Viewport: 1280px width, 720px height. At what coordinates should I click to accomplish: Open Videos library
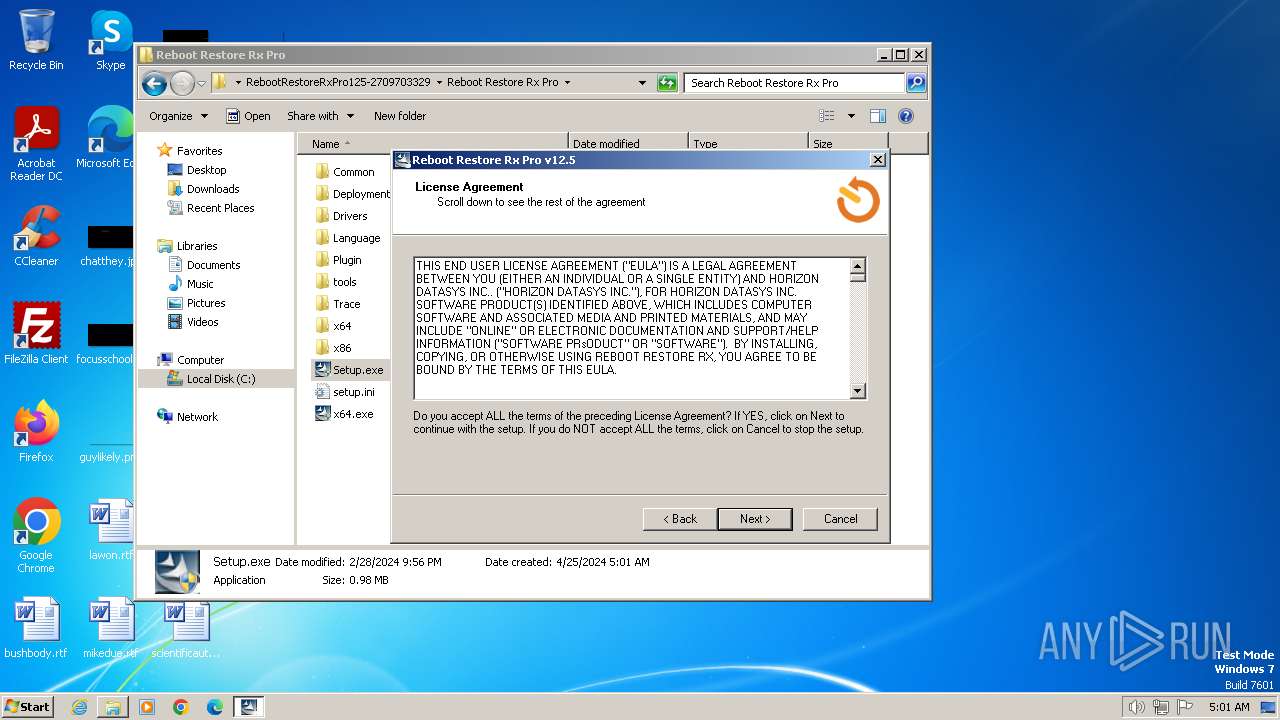(192, 322)
